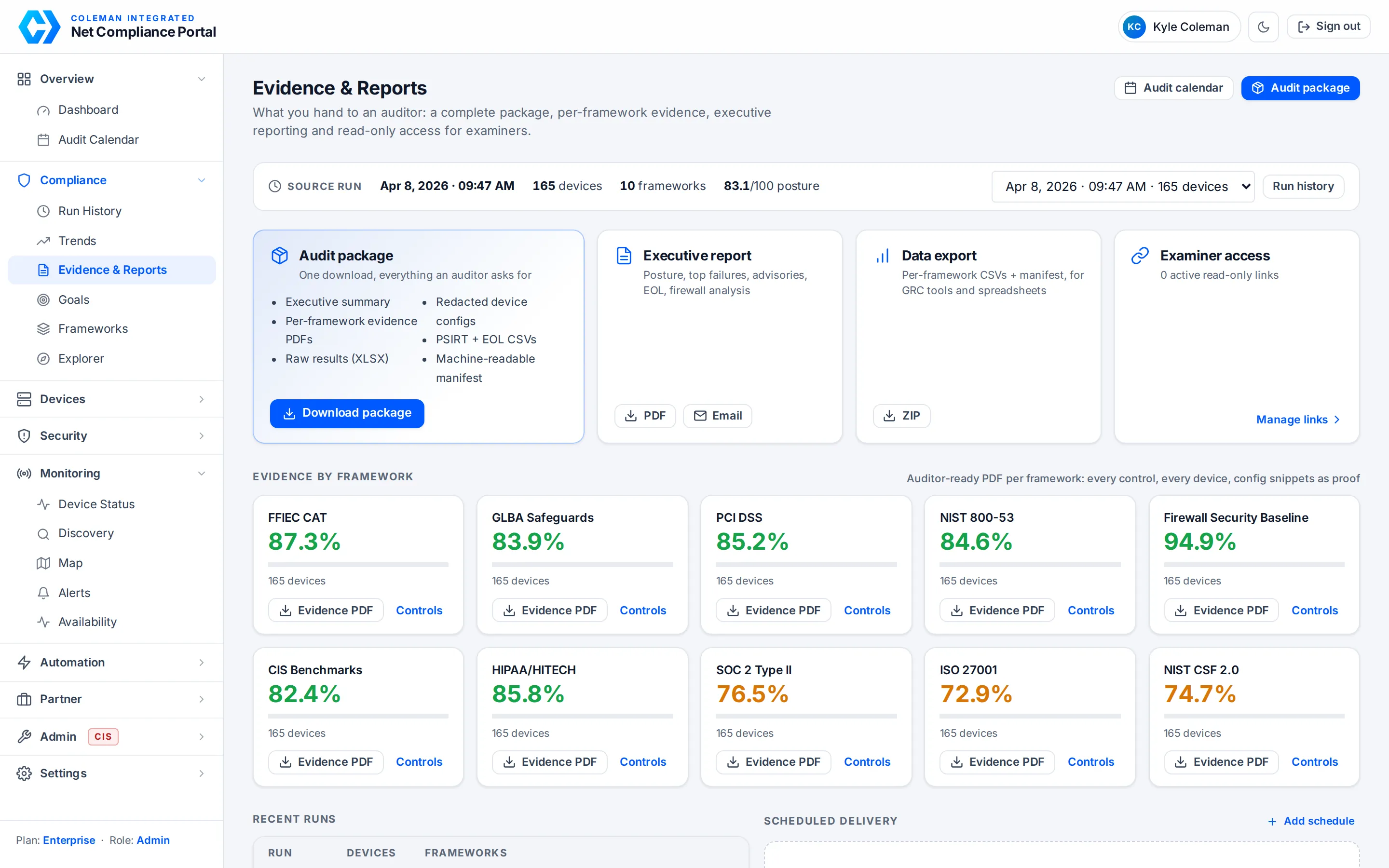The width and height of the screenshot is (1389, 868).
Task: Go to the Trends page
Action: point(111,241)
